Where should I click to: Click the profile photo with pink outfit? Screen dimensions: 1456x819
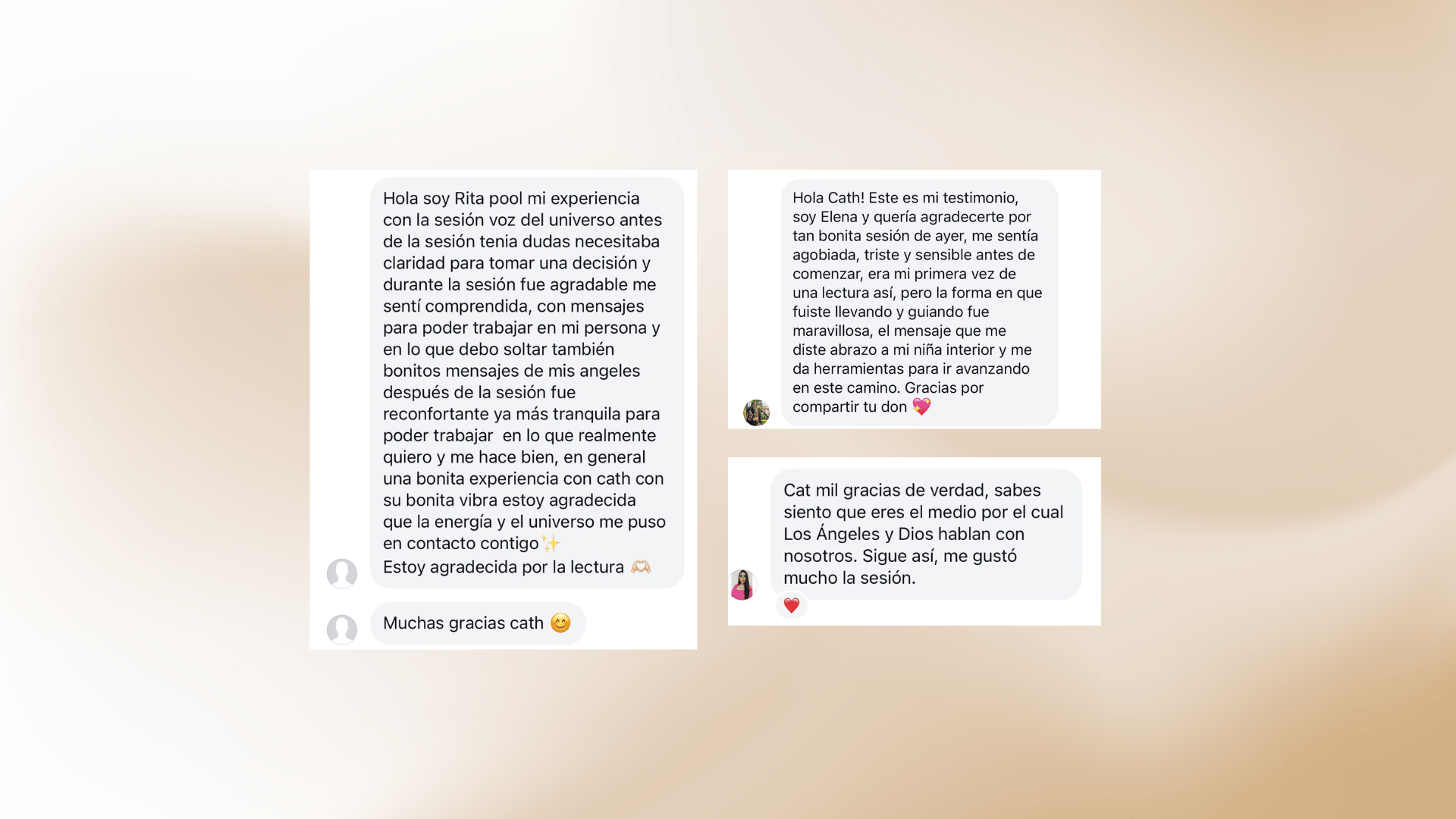point(742,585)
